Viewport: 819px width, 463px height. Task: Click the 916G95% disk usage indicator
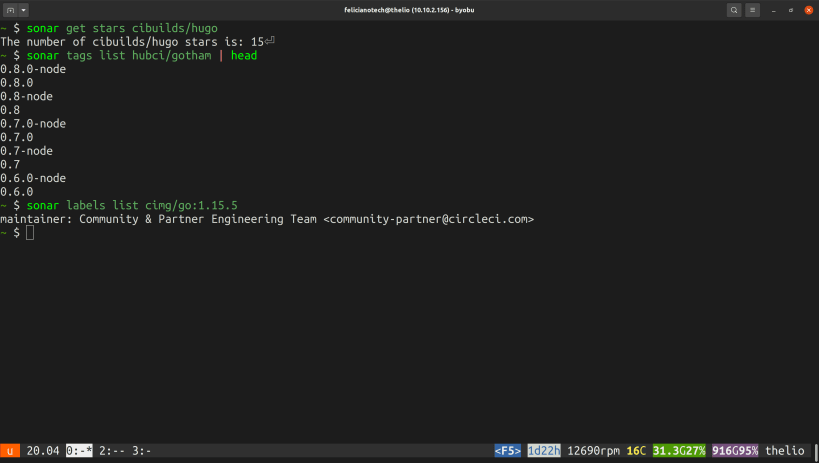(x=735, y=450)
